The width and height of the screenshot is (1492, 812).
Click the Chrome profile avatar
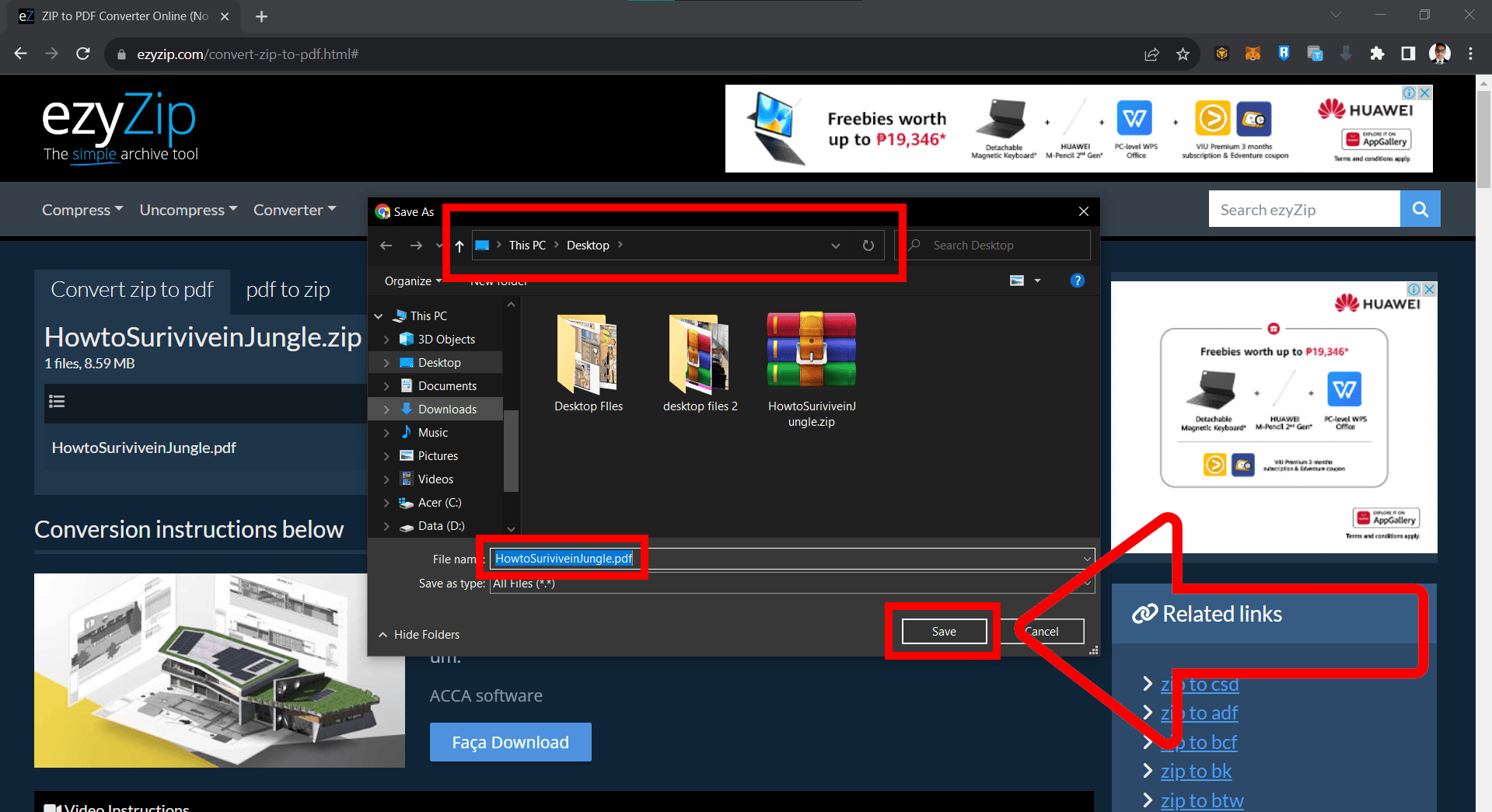click(x=1439, y=54)
